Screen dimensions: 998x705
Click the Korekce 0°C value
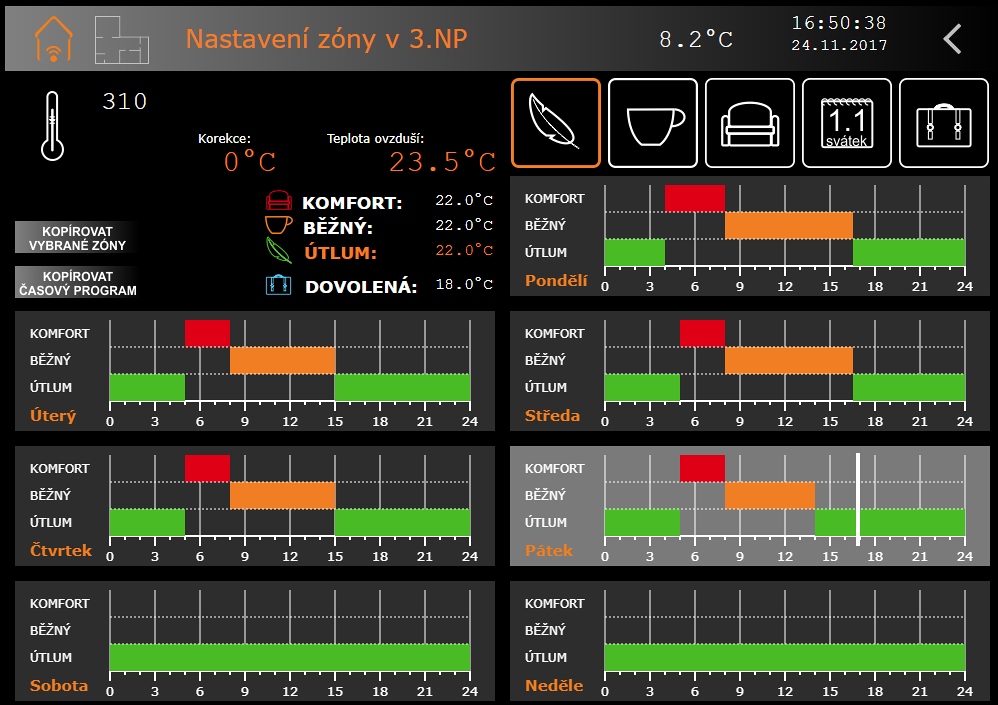(x=249, y=162)
